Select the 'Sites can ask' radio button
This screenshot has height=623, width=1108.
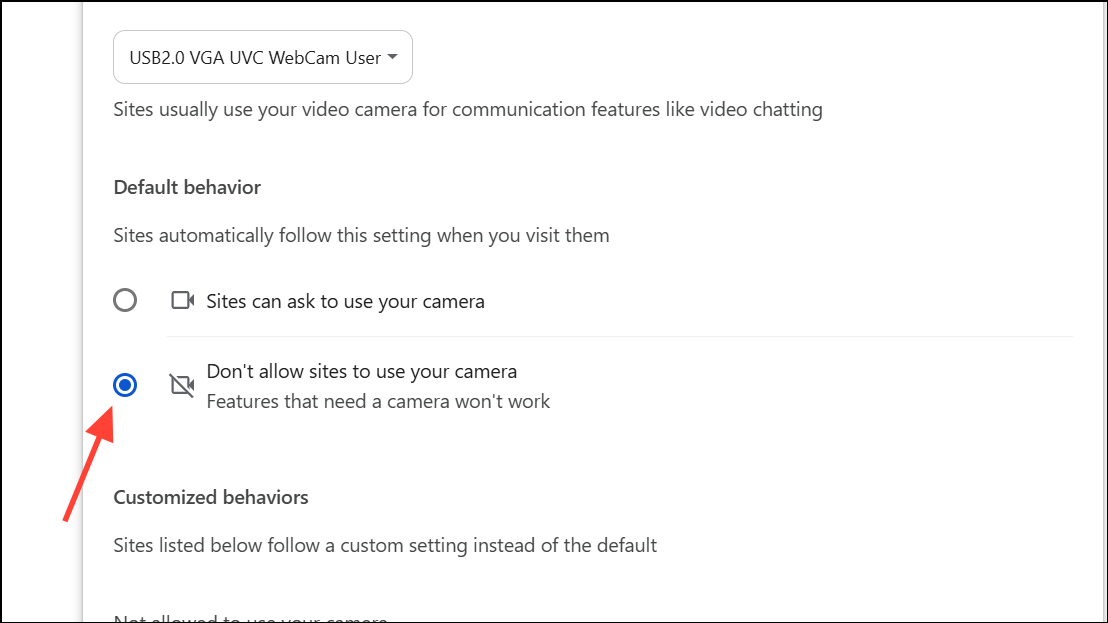[x=125, y=300]
